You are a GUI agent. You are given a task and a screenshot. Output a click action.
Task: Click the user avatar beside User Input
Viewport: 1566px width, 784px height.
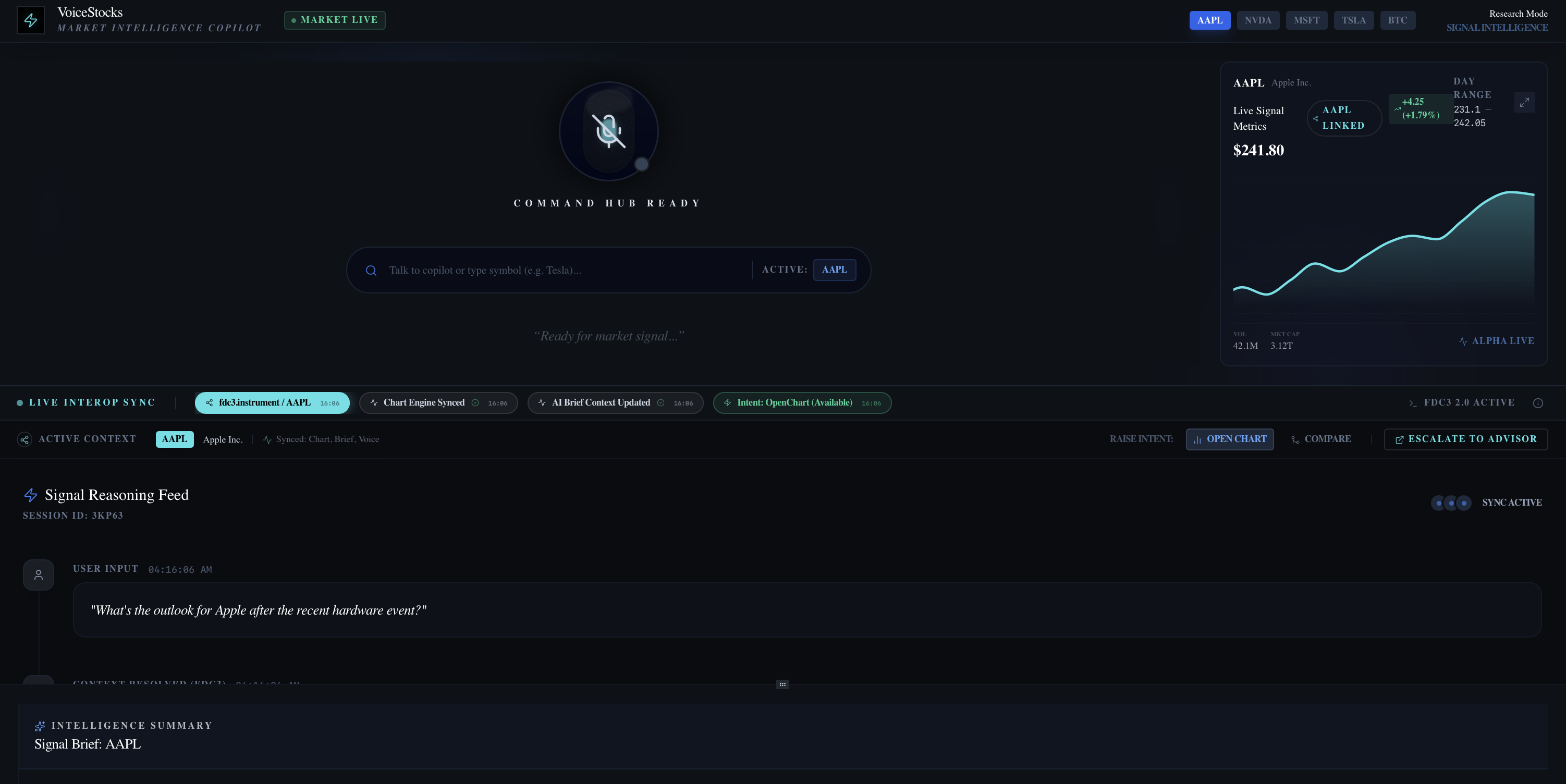coord(38,574)
